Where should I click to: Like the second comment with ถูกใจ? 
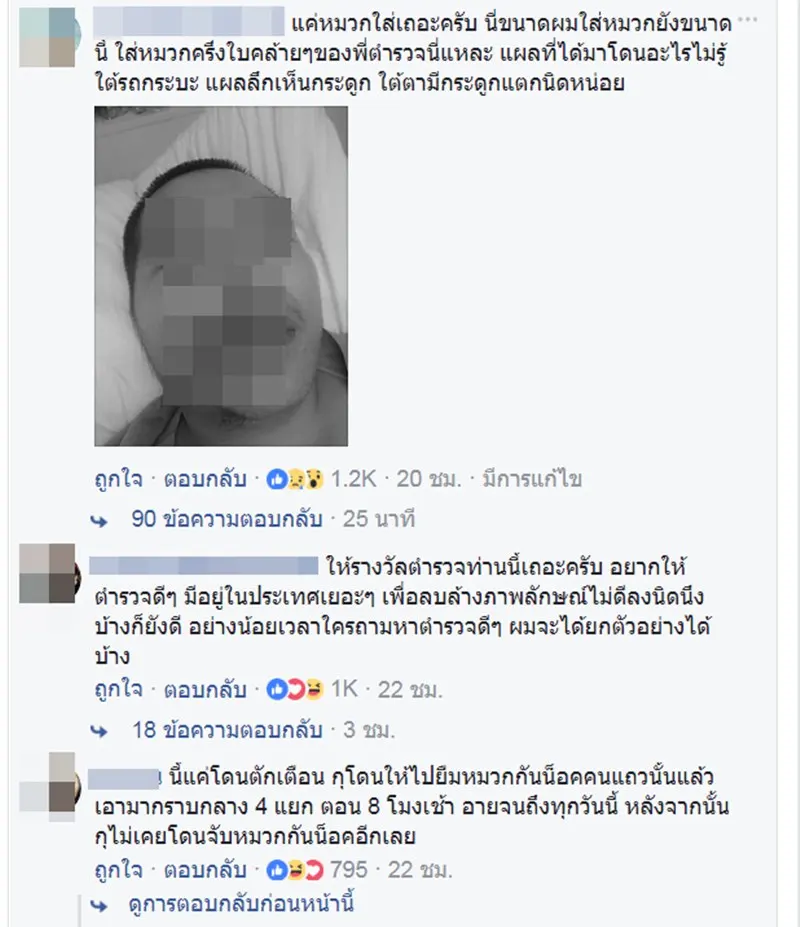119,689
